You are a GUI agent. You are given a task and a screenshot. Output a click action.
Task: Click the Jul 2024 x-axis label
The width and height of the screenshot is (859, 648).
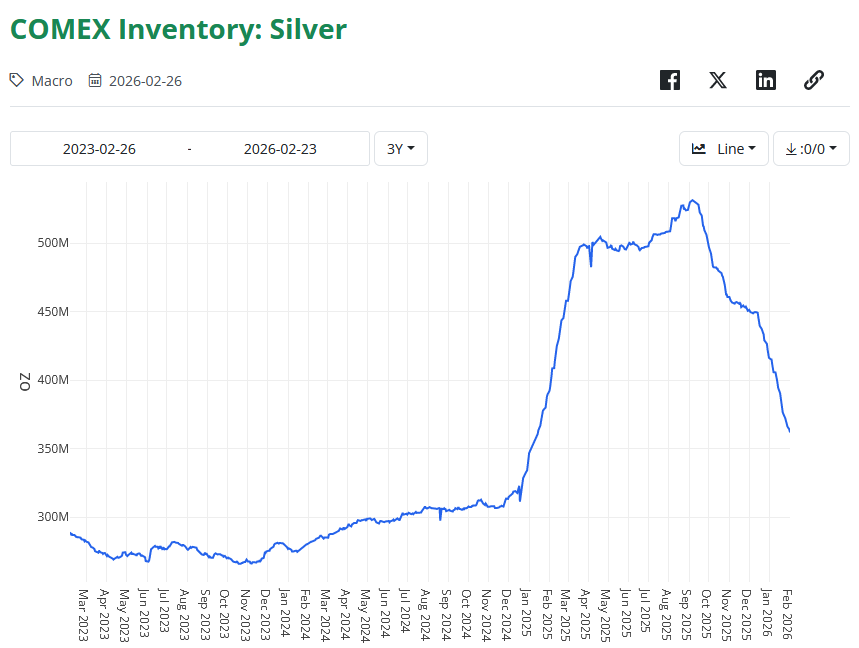(404, 611)
